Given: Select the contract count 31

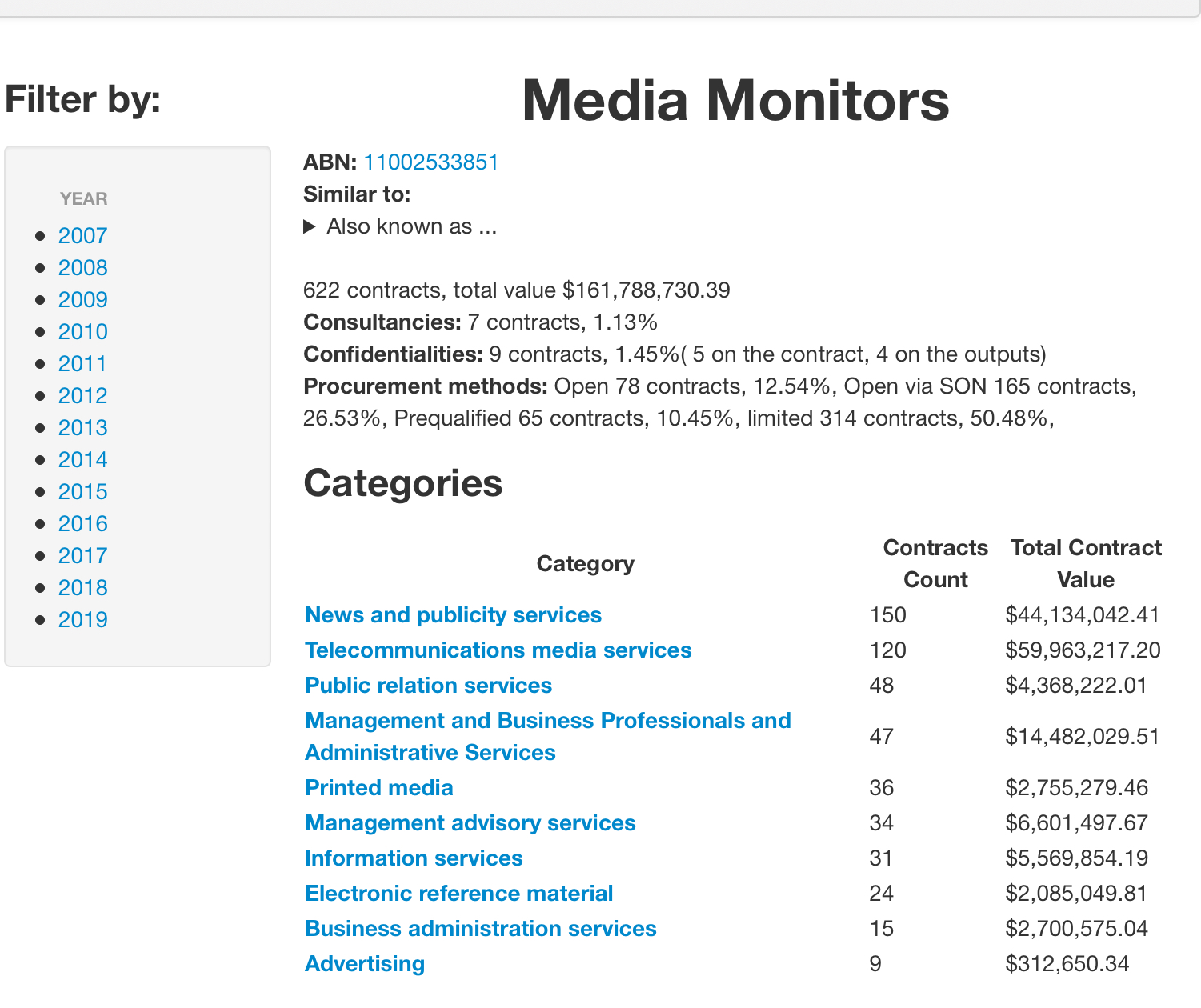Looking at the screenshot, I should (x=880, y=858).
